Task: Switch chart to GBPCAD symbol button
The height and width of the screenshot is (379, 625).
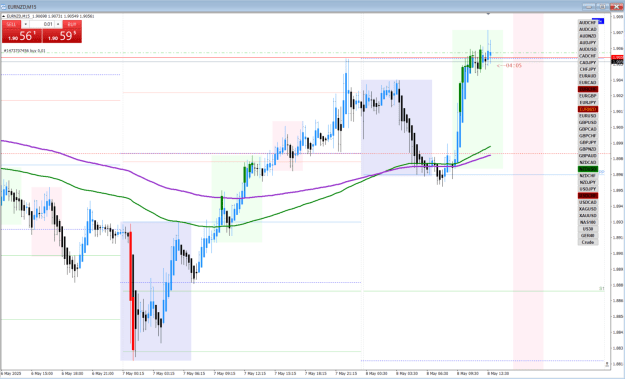Action: [588, 129]
